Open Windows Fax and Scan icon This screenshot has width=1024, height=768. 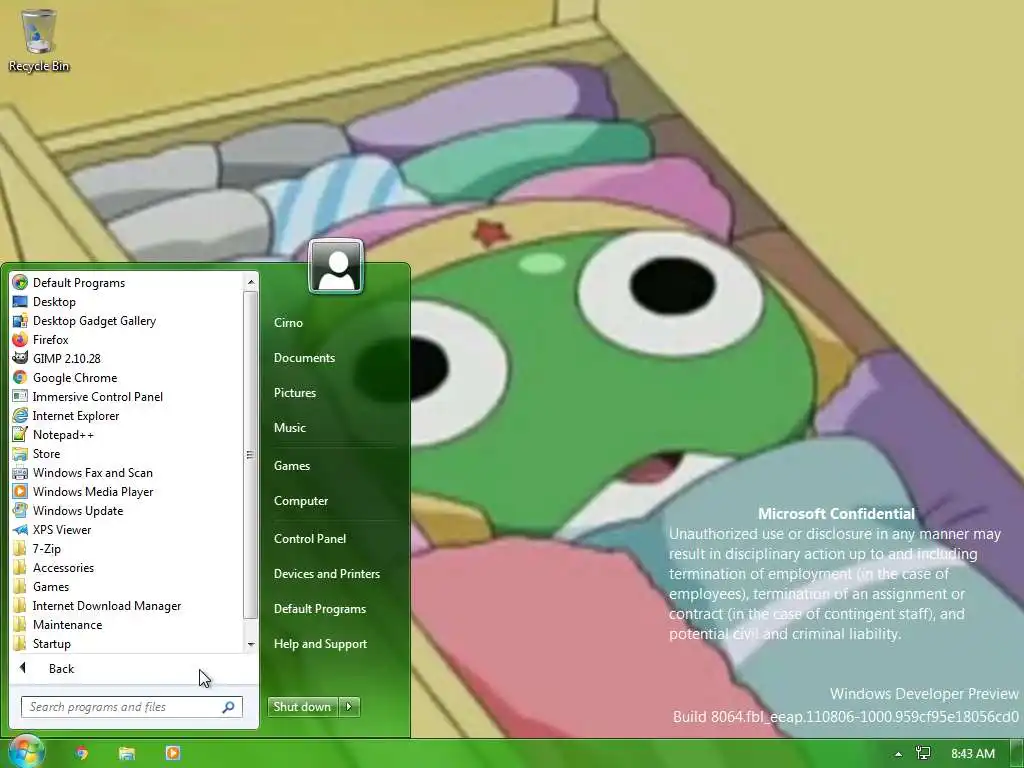click(20, 472)
